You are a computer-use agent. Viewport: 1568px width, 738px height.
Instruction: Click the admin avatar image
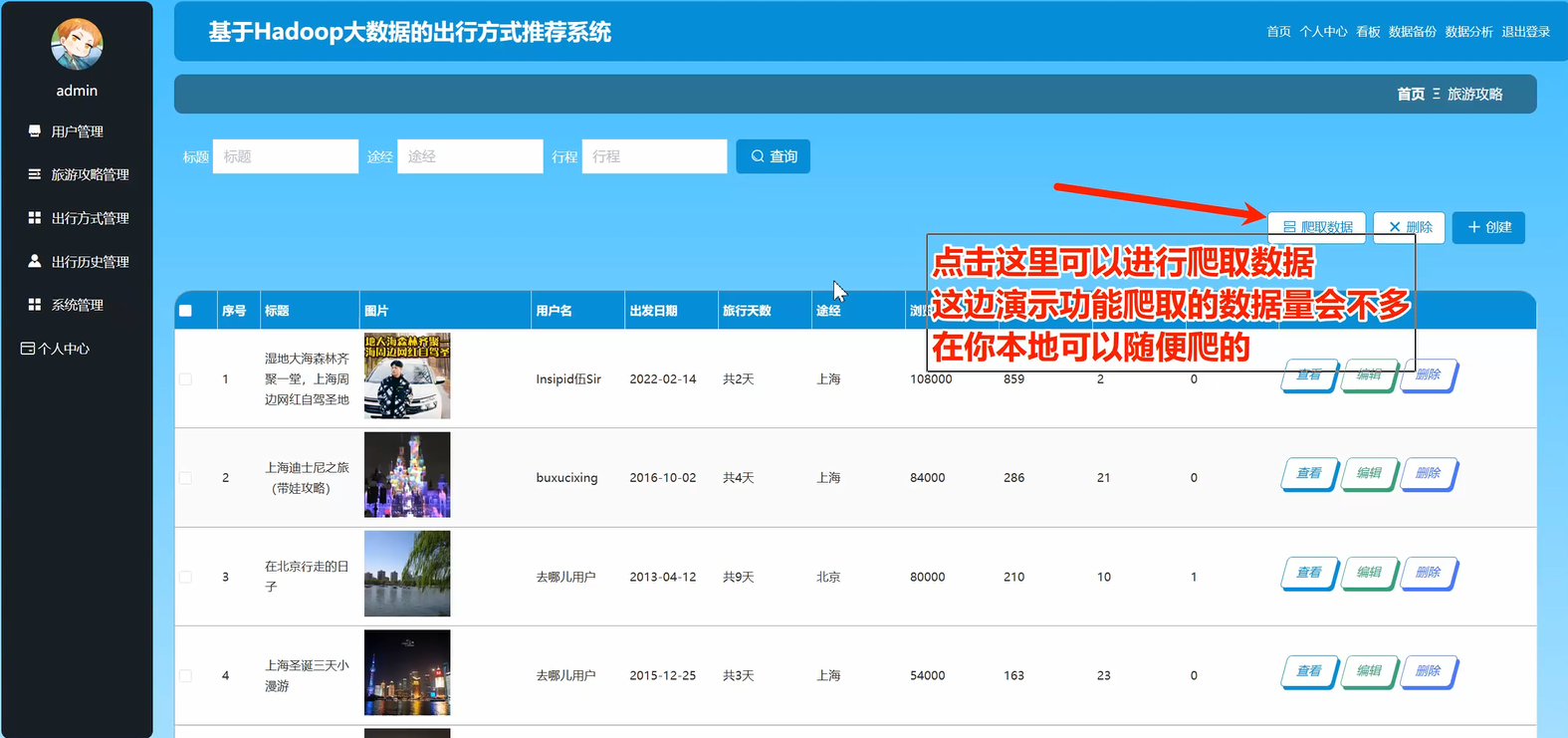[77, 44]
